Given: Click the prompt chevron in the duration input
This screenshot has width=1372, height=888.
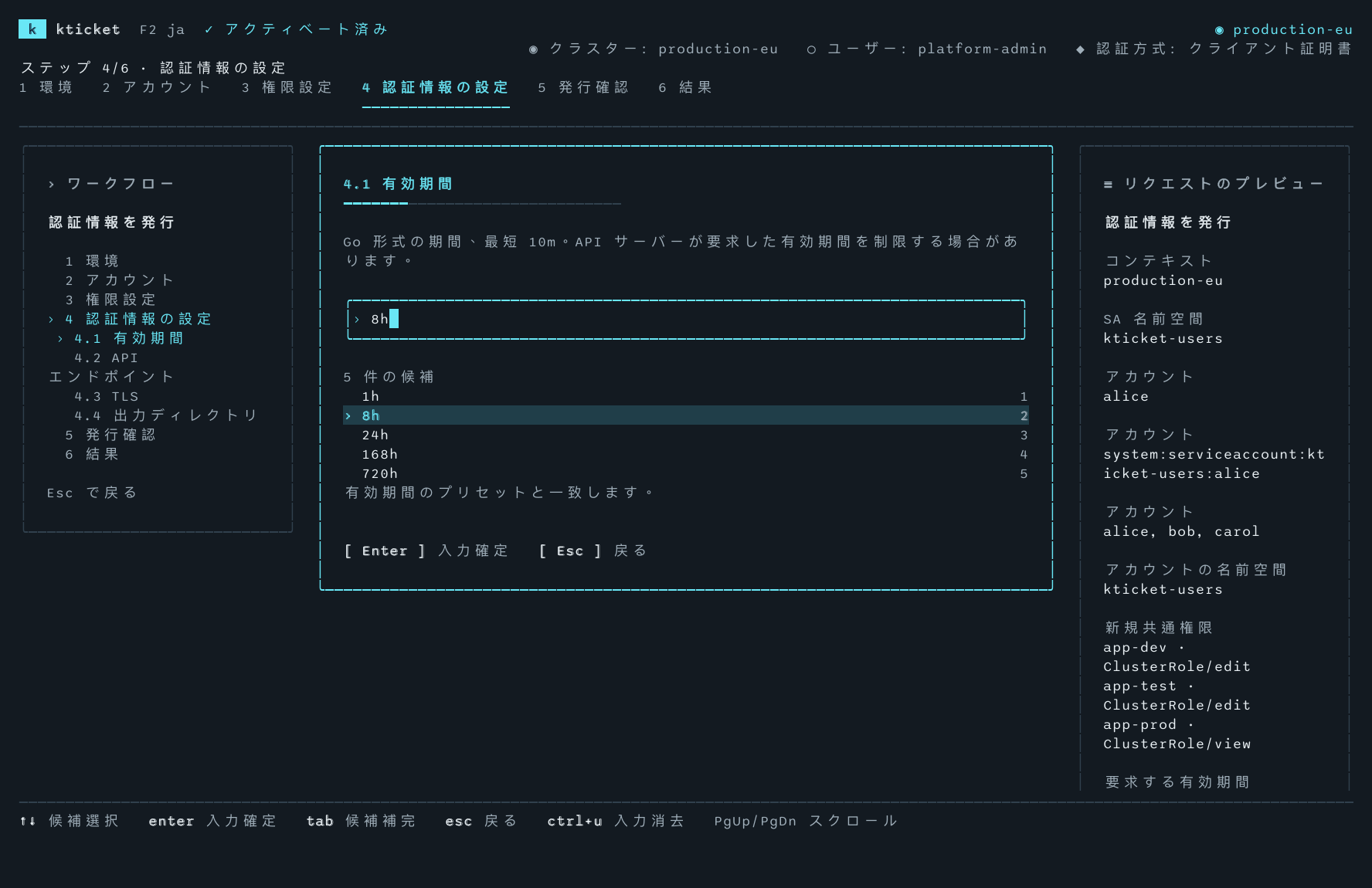Looking at the screenshot, I should point(357,320).
